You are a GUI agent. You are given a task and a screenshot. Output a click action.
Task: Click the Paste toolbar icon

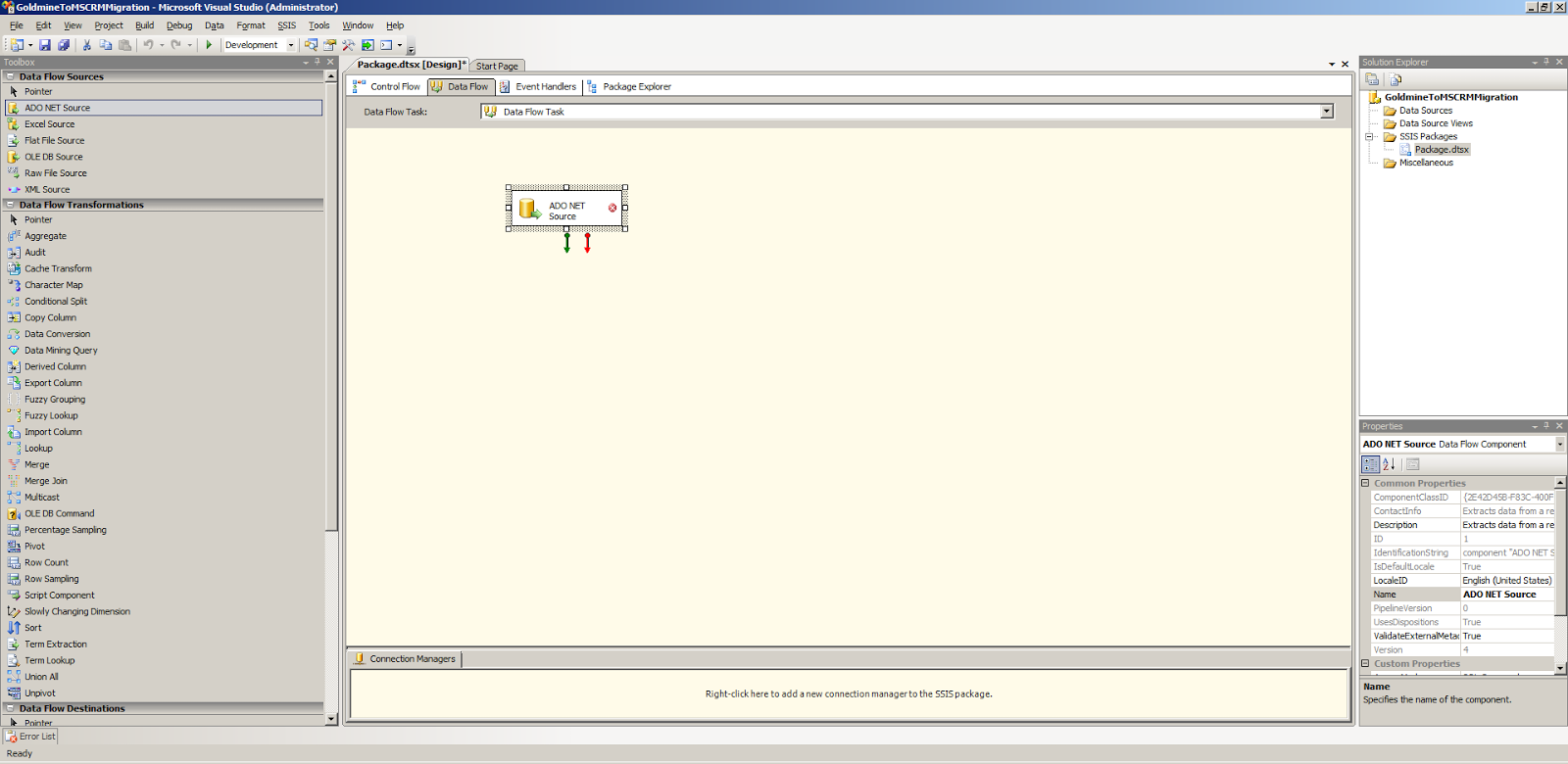point(124,45)
